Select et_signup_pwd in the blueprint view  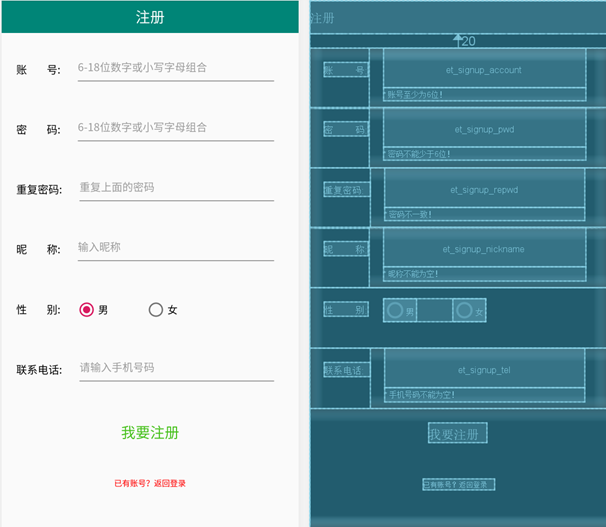click(485, 128)
